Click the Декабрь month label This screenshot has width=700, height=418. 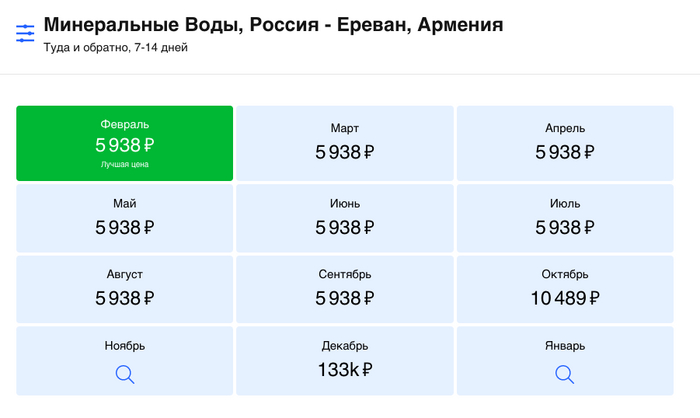345,346
